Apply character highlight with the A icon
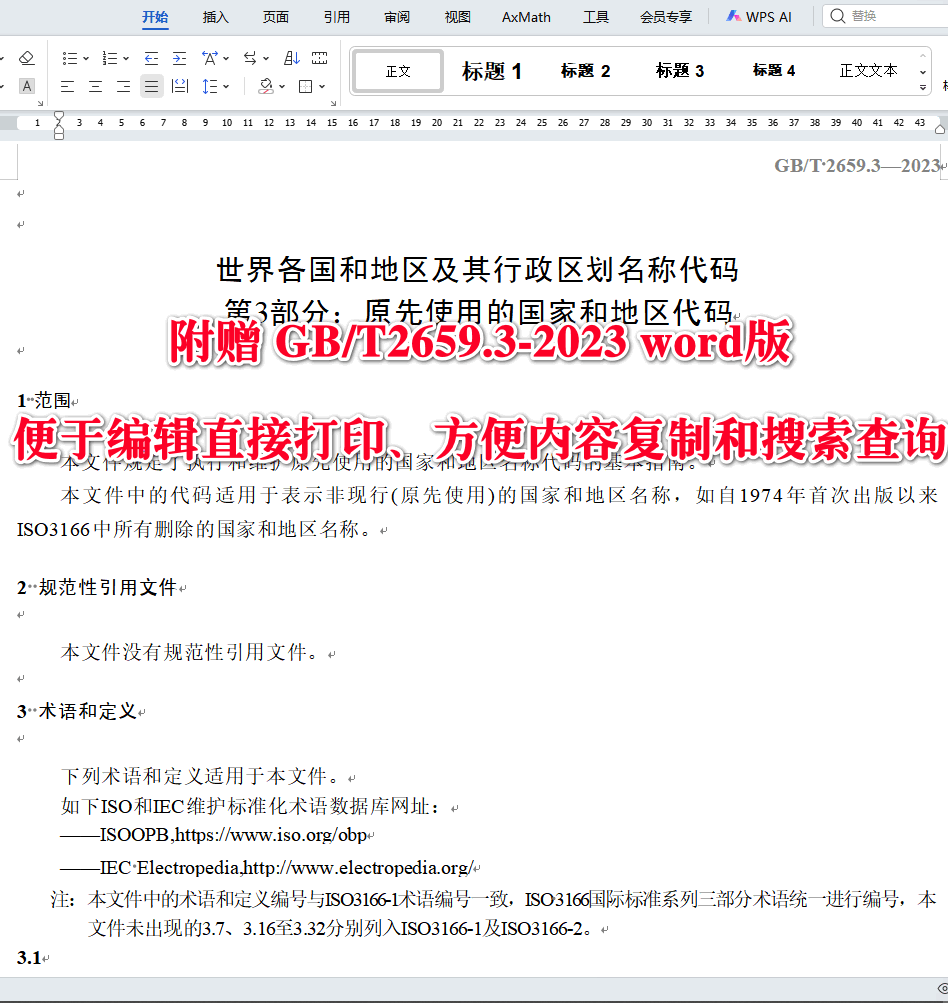The width and height of the screenshot is (948, 1003). (x=27, y=86)
